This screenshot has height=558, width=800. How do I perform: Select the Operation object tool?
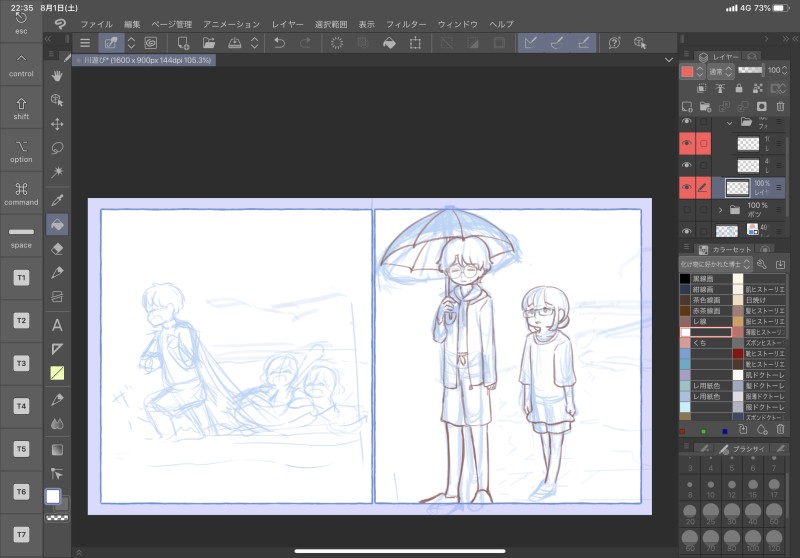[57, 100]
